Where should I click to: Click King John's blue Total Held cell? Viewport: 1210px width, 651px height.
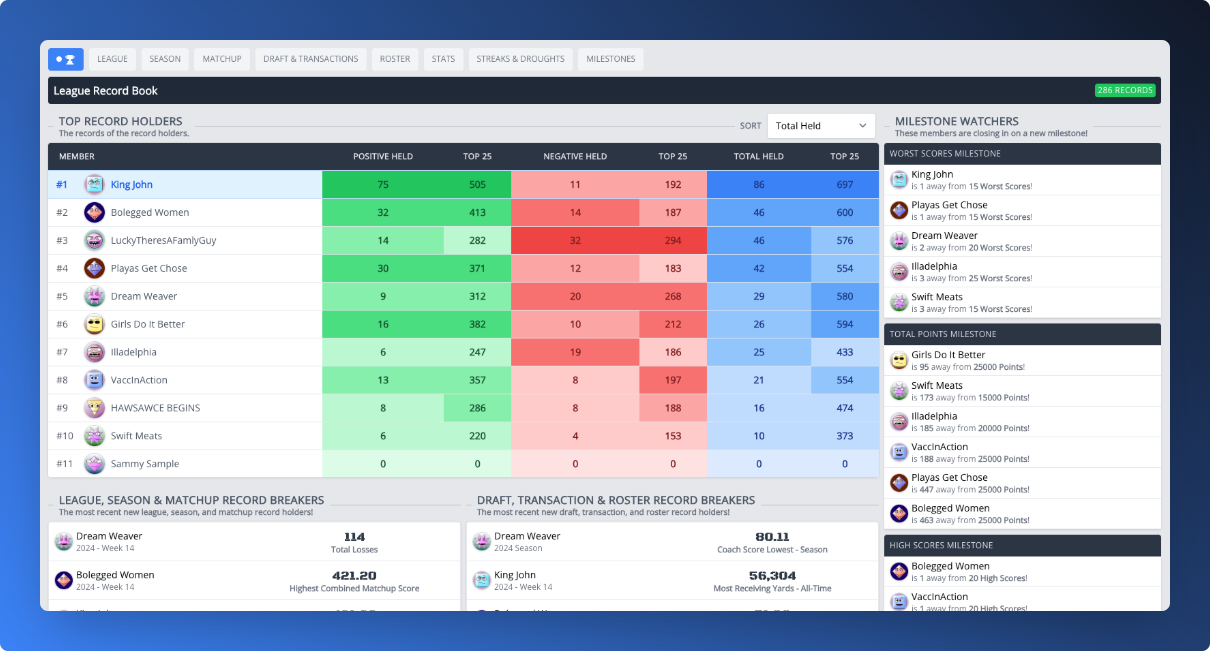click(759, 185)
